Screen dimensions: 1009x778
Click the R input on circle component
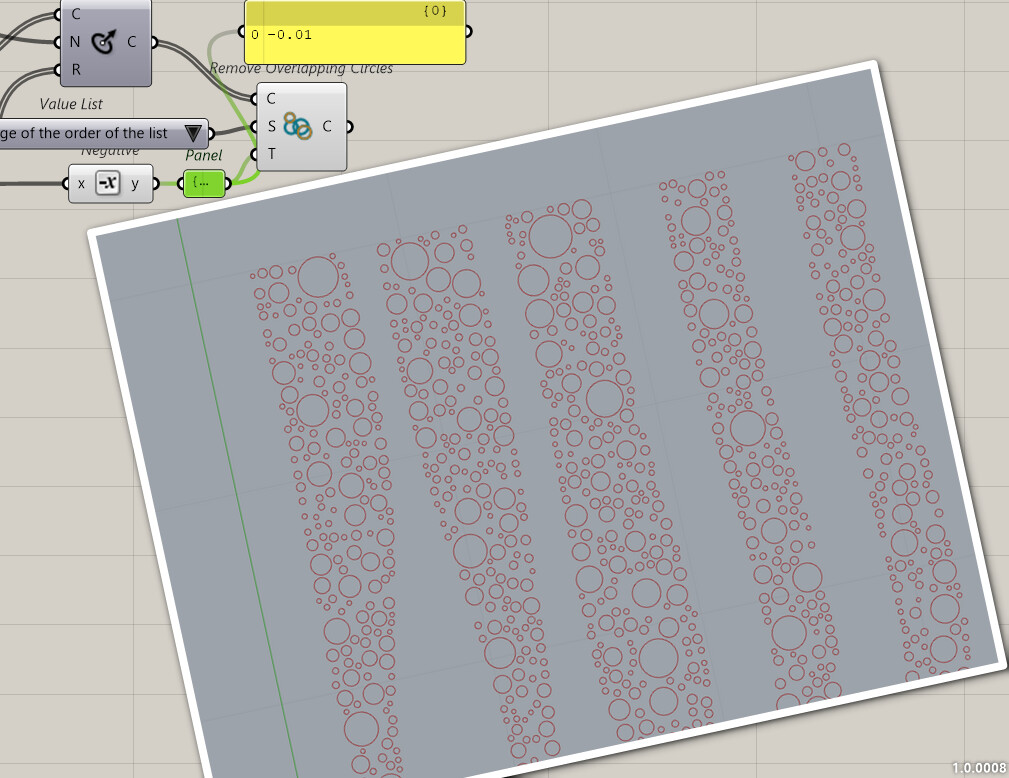click(76, 69)
